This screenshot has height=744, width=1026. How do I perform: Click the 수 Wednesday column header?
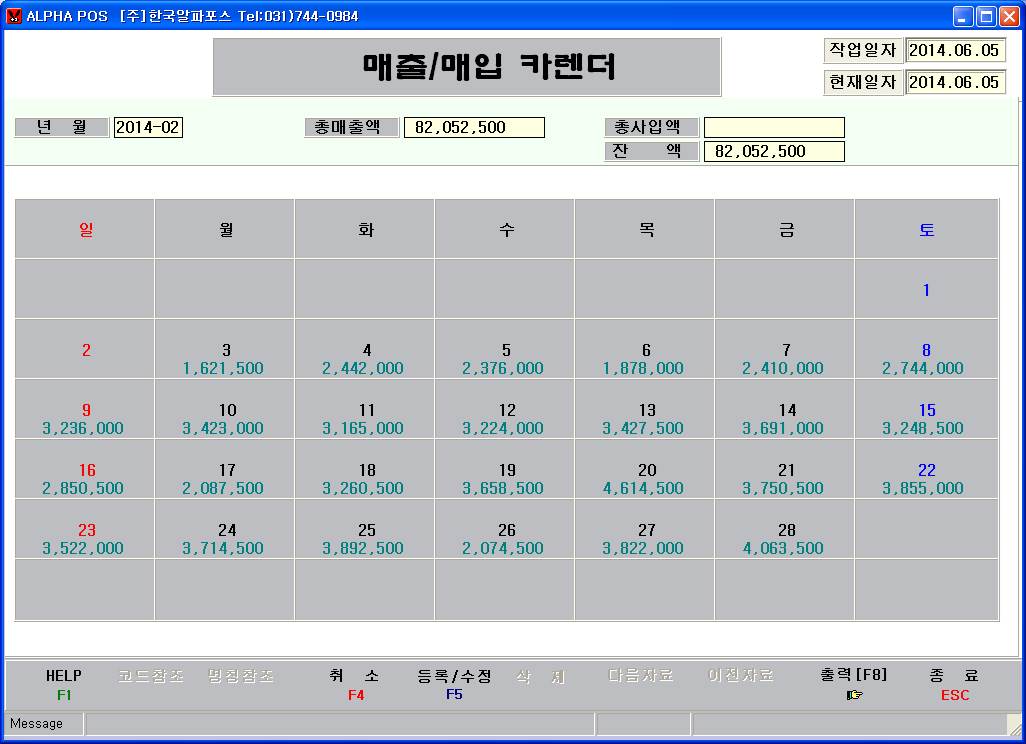(x=504, y=229)
